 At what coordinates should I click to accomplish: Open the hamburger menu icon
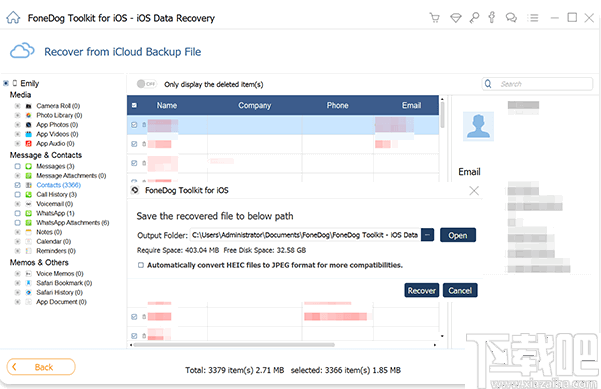click(532, 18)
